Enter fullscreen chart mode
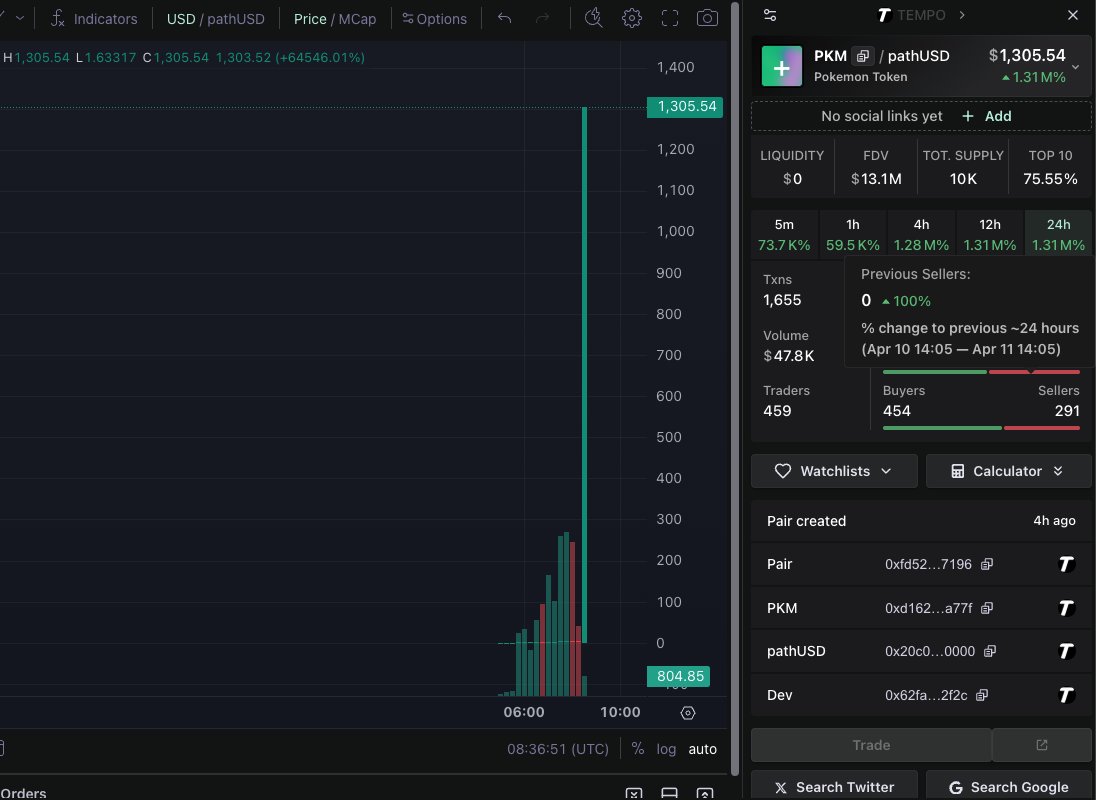1096x800 pixels. coord(670,18)
